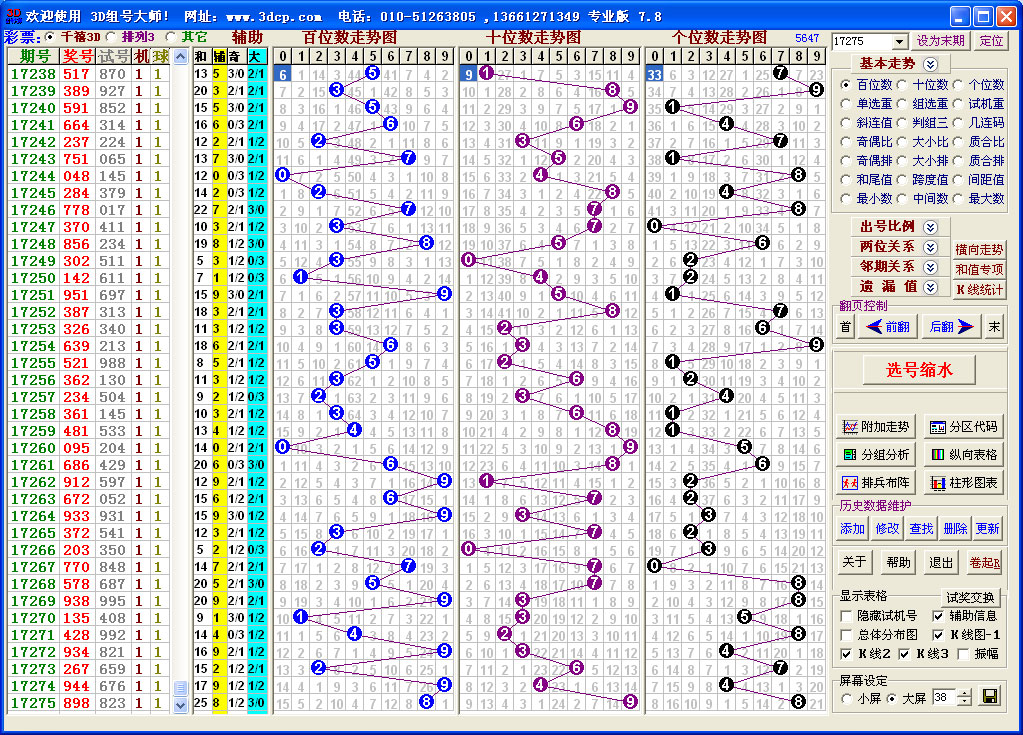Screen dimensions: 1023x735
Task: Open the issue number 17275 dropdown
Action: tap(900, 42)
